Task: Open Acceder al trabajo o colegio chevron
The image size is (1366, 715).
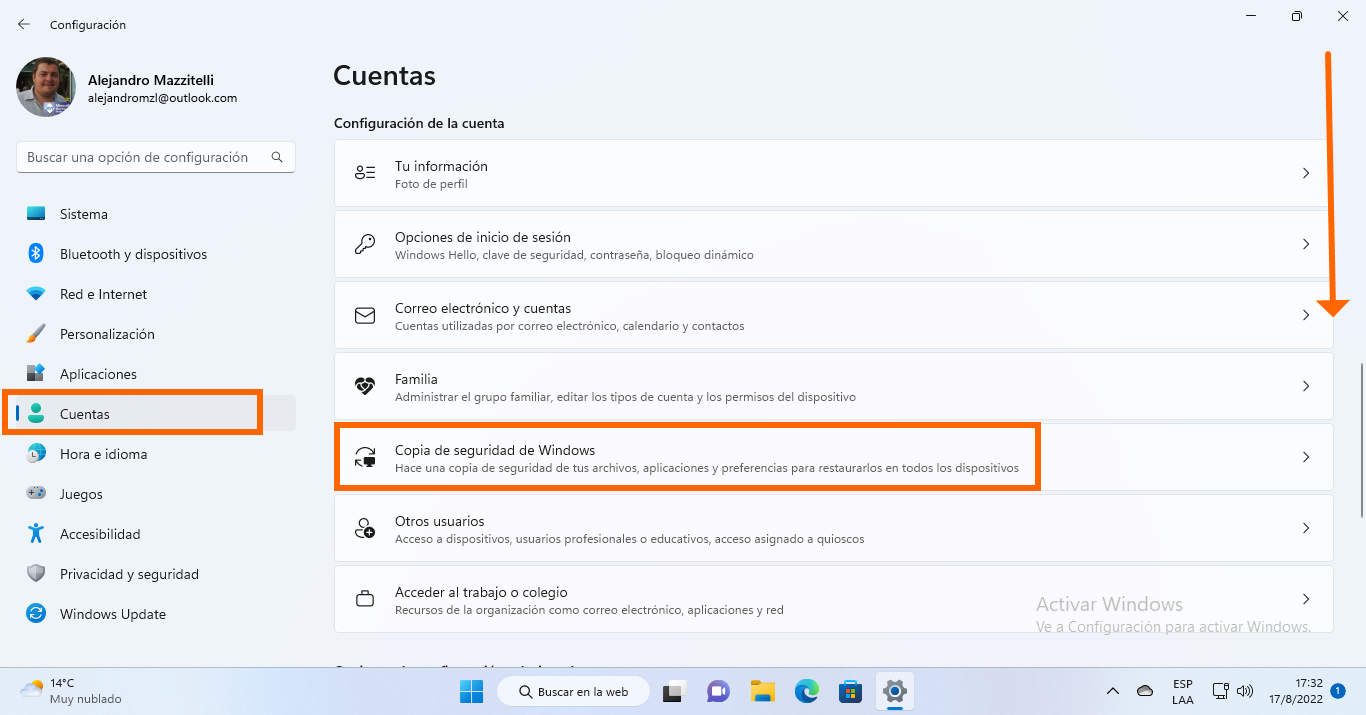Action: click(x=1306, y=599)
